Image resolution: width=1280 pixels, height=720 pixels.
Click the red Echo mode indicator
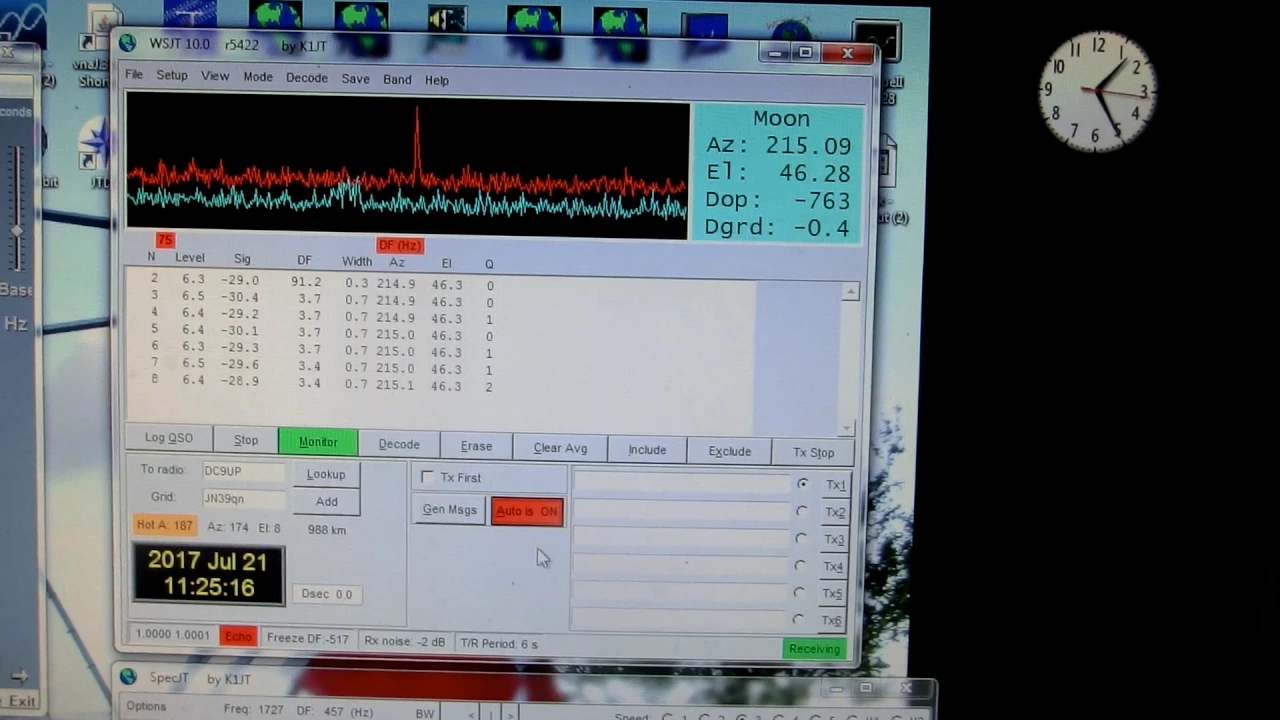[238, 636]
